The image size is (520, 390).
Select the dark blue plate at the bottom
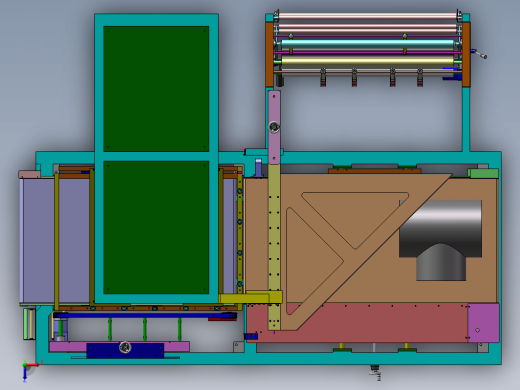[125, 351]
